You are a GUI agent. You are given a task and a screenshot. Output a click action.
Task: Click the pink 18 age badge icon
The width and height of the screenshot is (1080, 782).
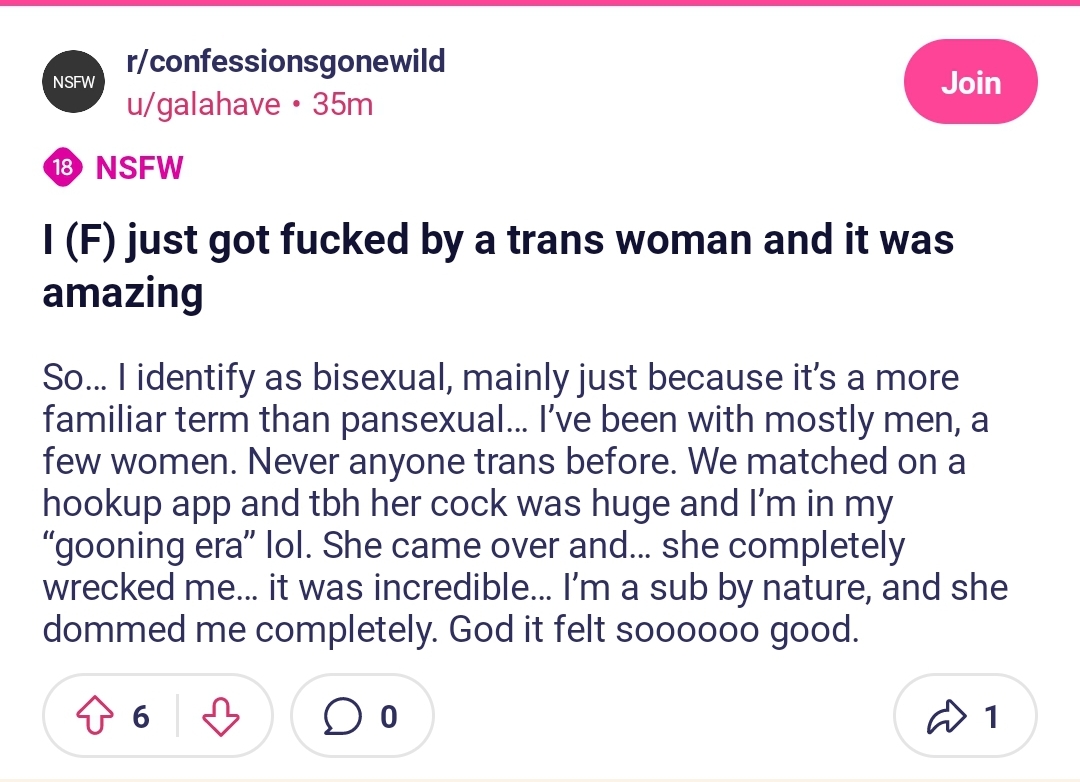point(63,167)
